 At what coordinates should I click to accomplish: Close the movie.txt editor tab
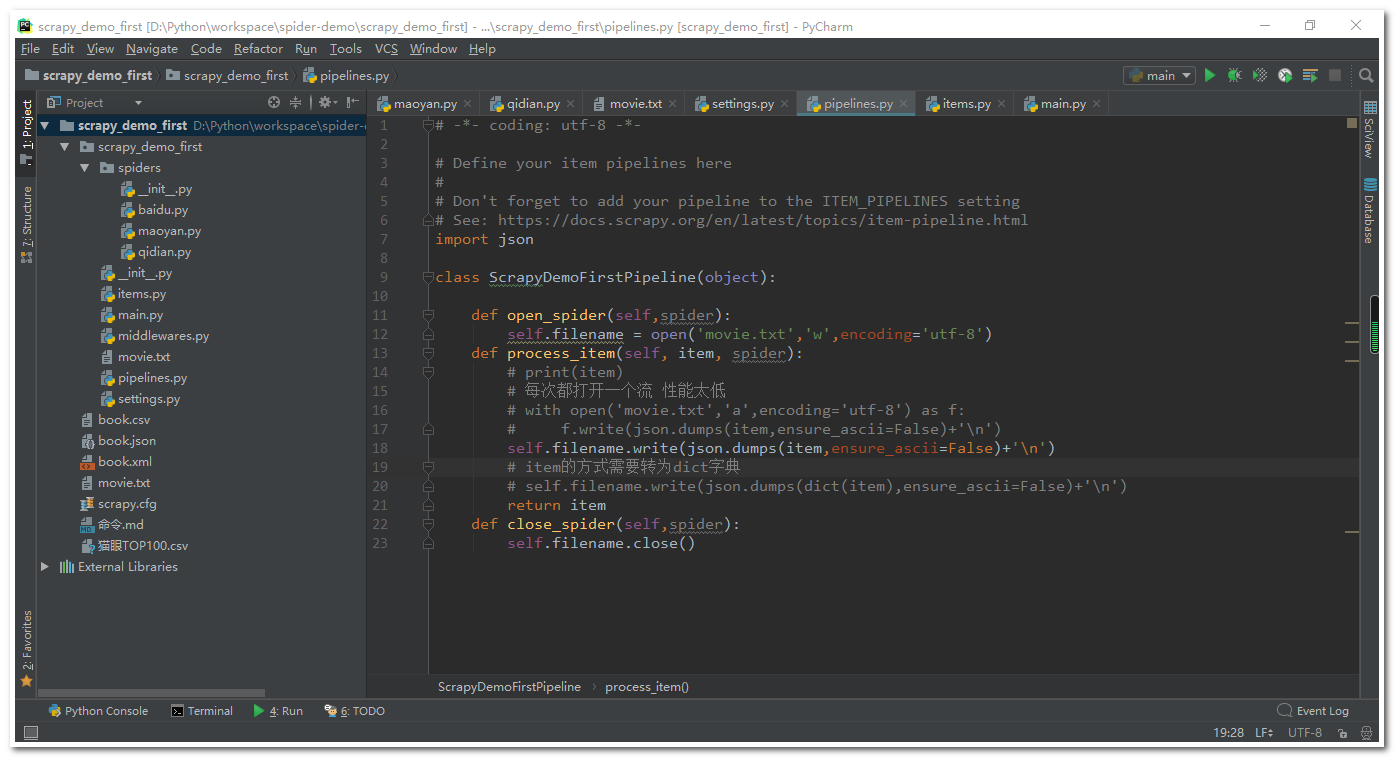[673, 104]
